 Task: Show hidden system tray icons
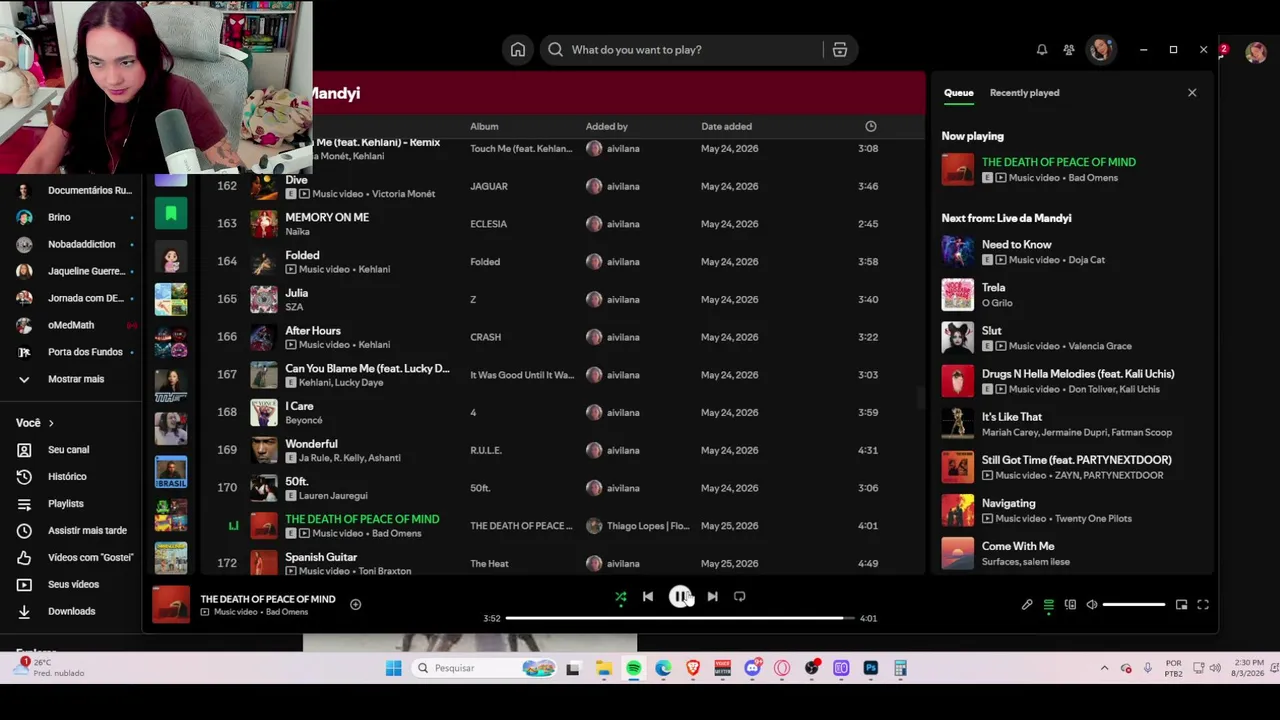1104,669
